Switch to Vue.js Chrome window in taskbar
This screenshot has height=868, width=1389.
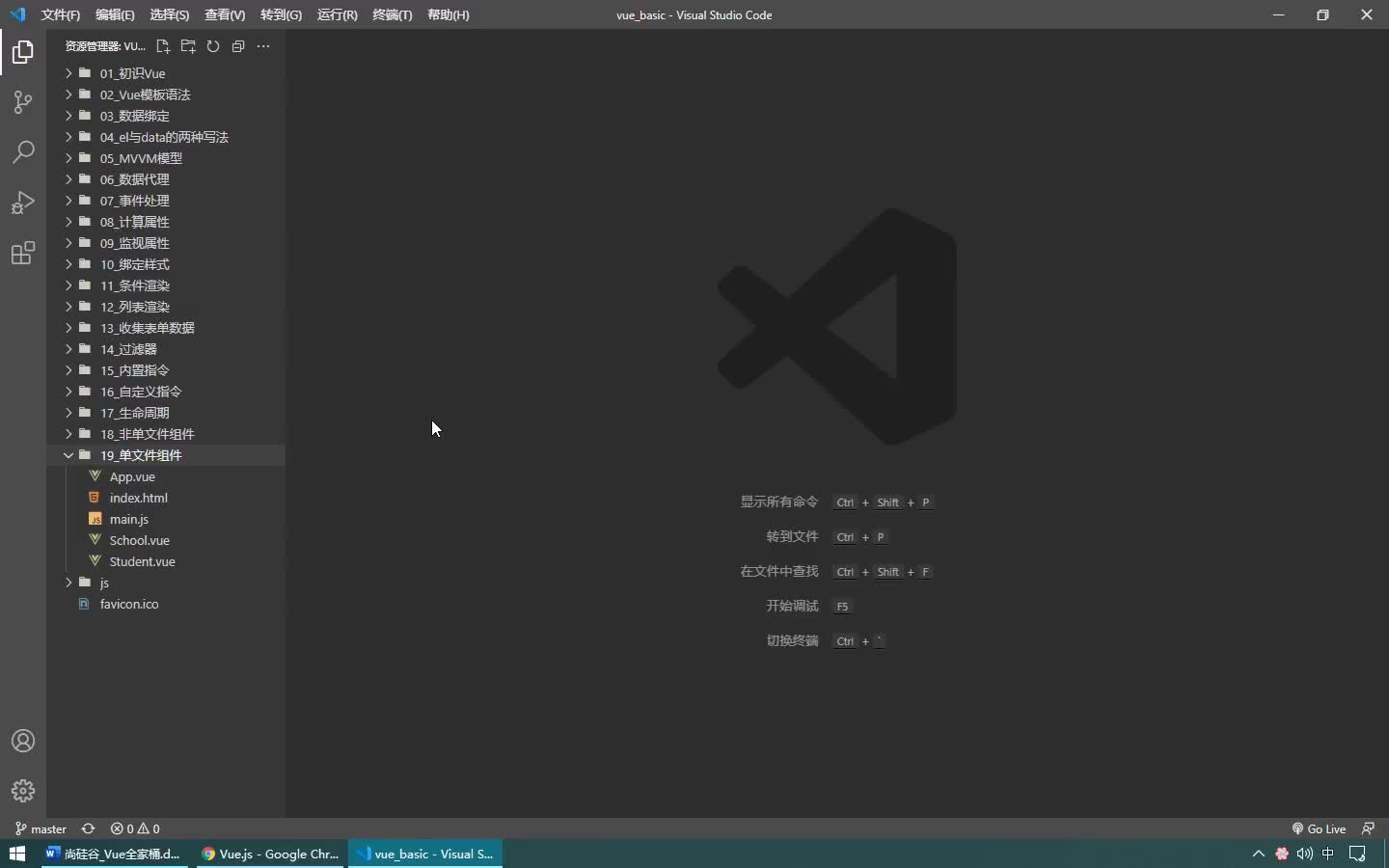270,854
